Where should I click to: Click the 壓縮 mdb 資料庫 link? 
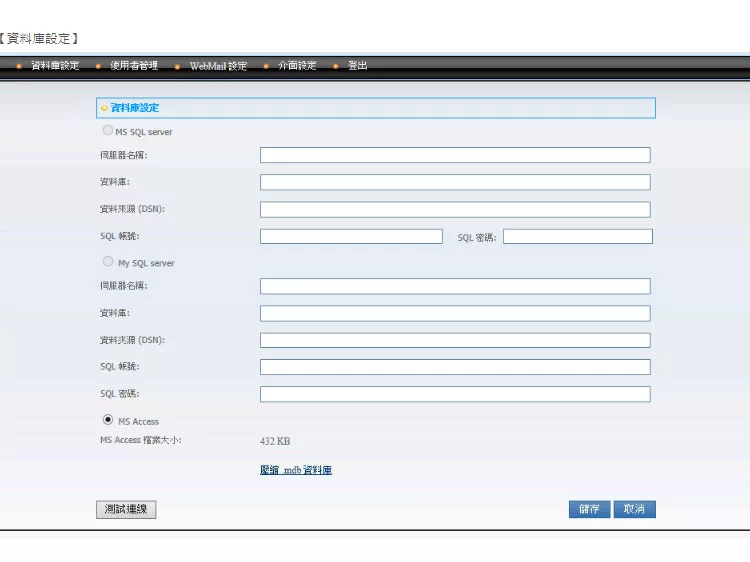[296, 470]
